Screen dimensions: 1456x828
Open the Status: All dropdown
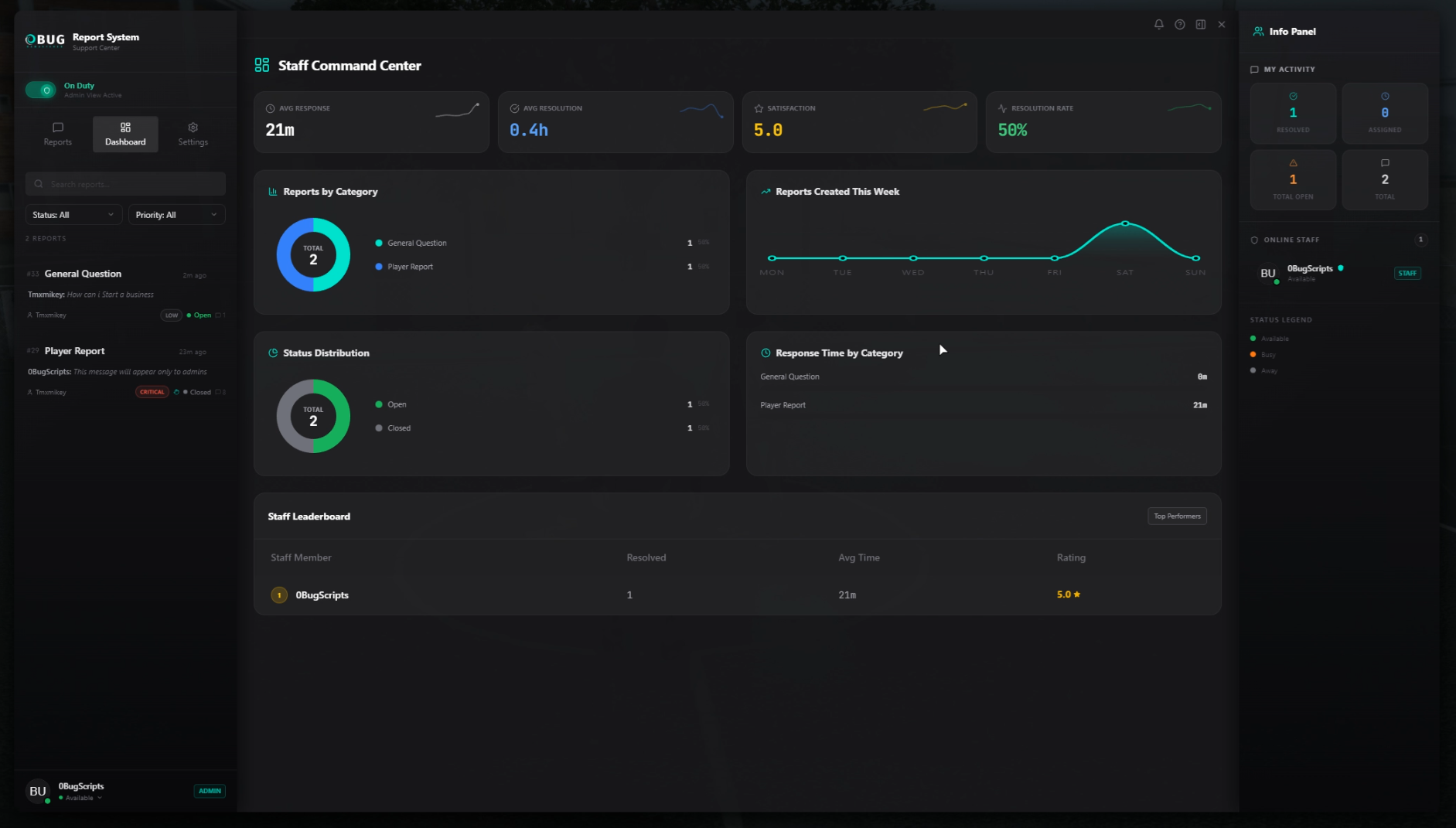(73, 215)
